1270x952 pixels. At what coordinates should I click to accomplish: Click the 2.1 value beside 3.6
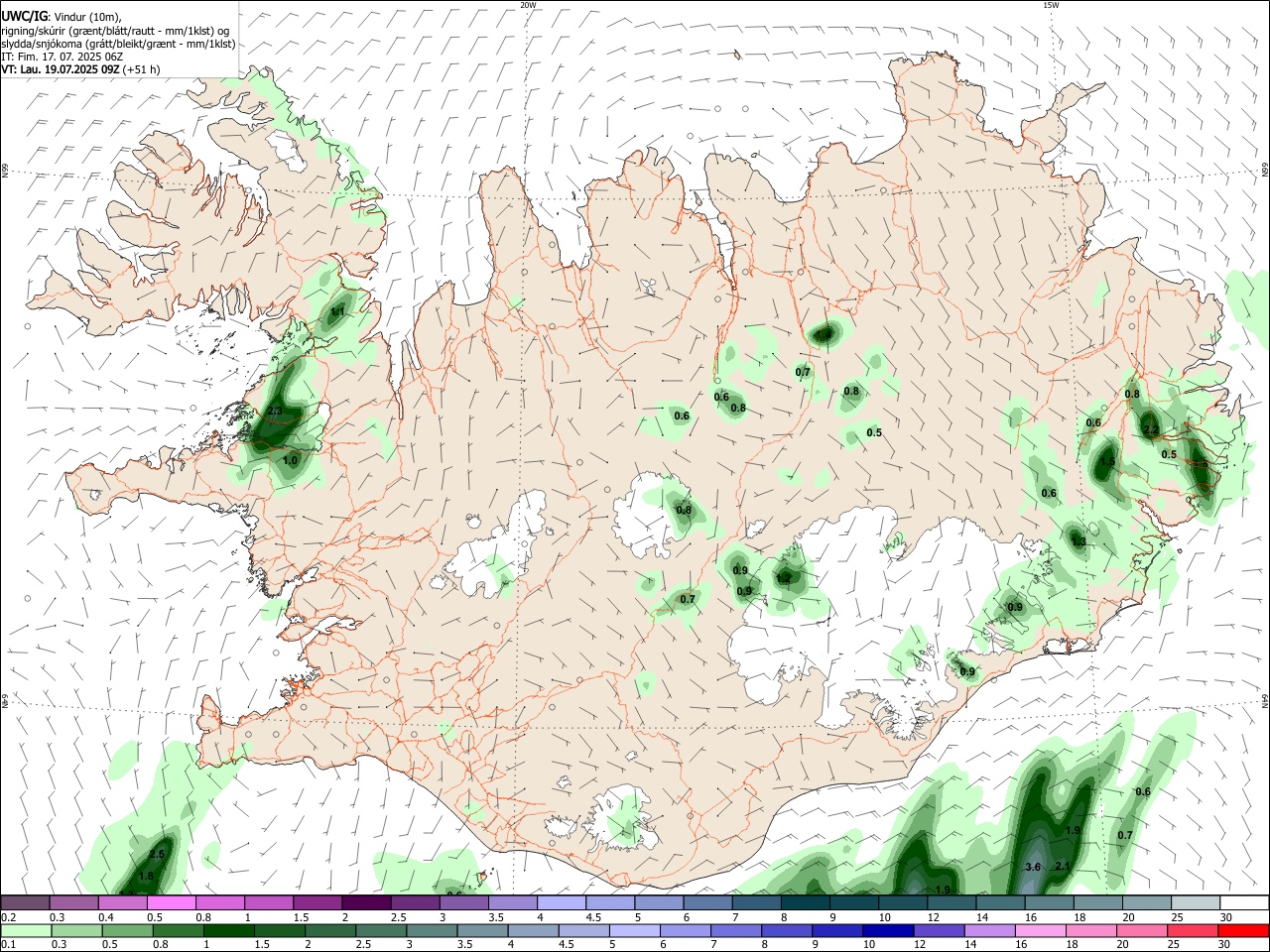(x=1063, y=867)
